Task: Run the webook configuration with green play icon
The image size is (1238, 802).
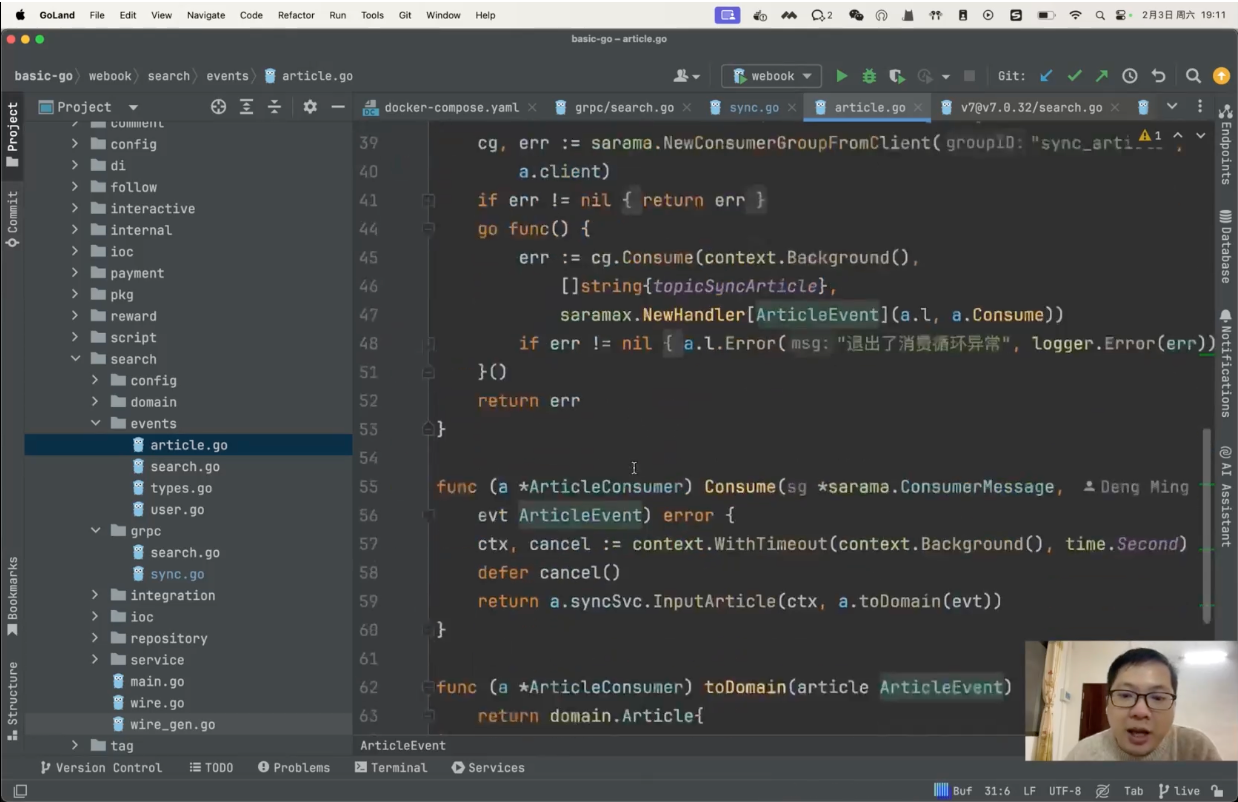Action: pyautogui.click(x=842, y=76)
